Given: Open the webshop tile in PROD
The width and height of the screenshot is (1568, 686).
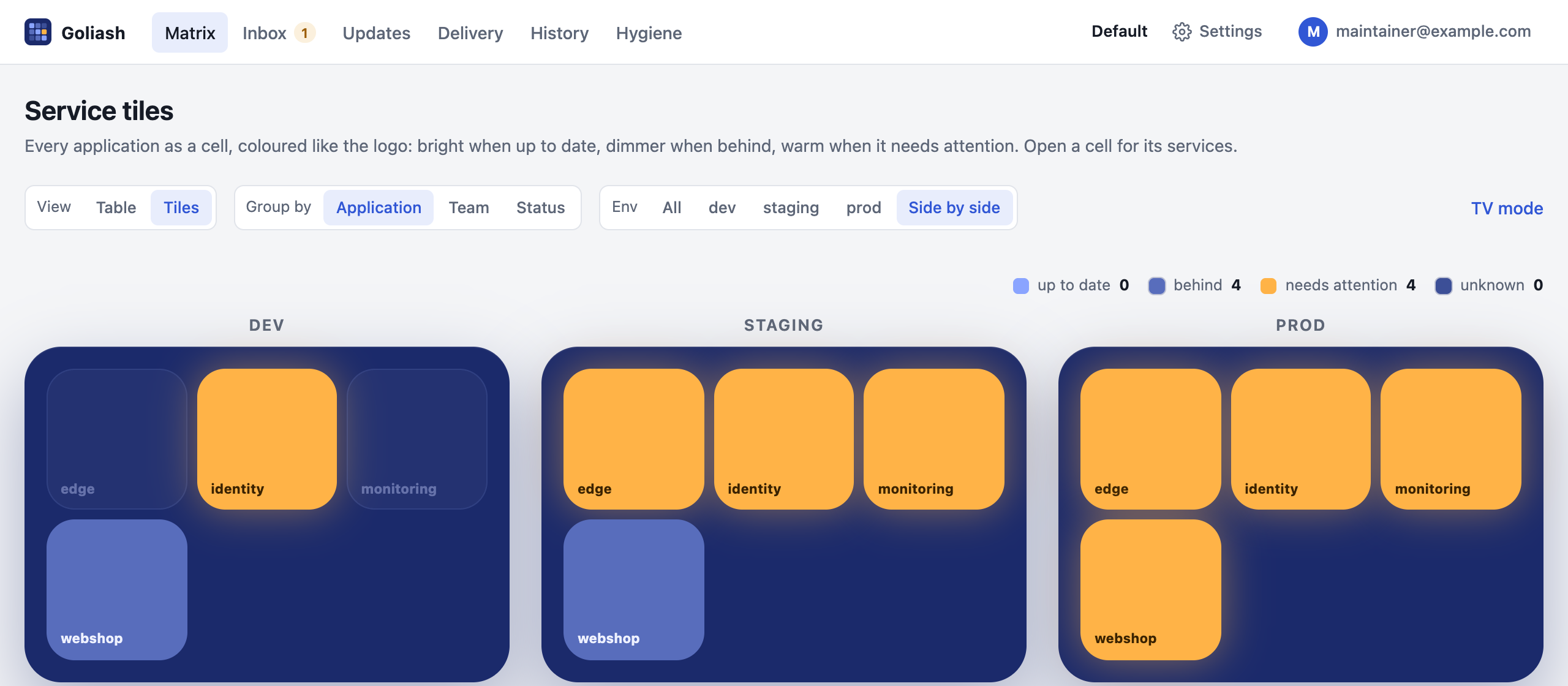Looking at the screenshot, I should coord(1151,589).
